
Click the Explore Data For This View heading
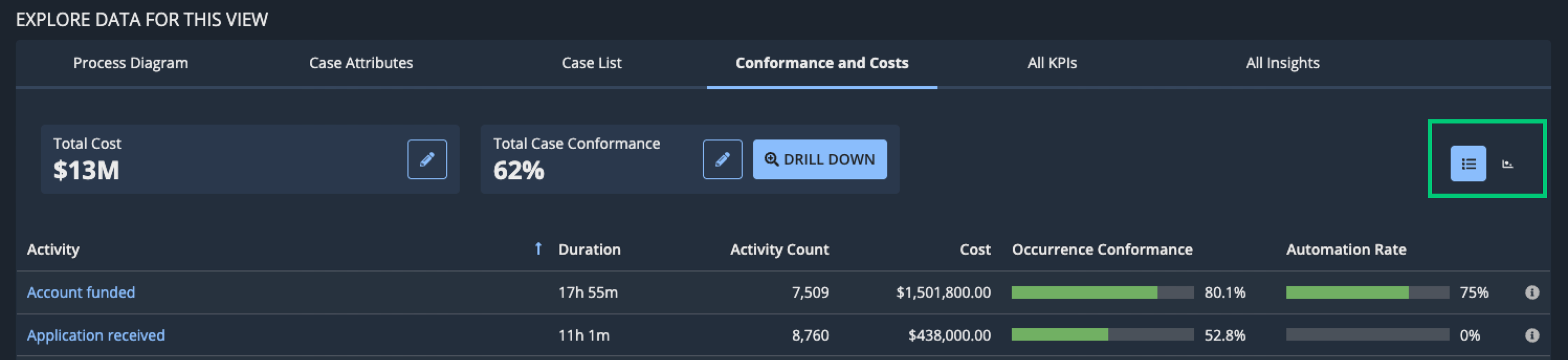pos(141,19)
